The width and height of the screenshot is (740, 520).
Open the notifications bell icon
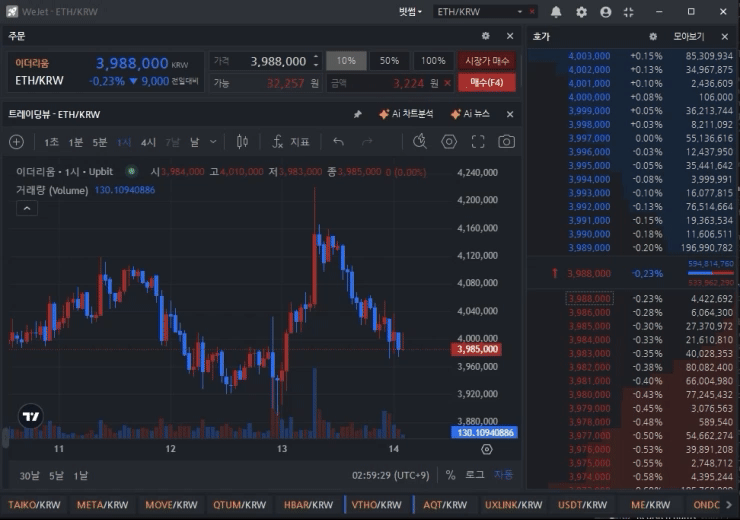(x=556, y=12)
